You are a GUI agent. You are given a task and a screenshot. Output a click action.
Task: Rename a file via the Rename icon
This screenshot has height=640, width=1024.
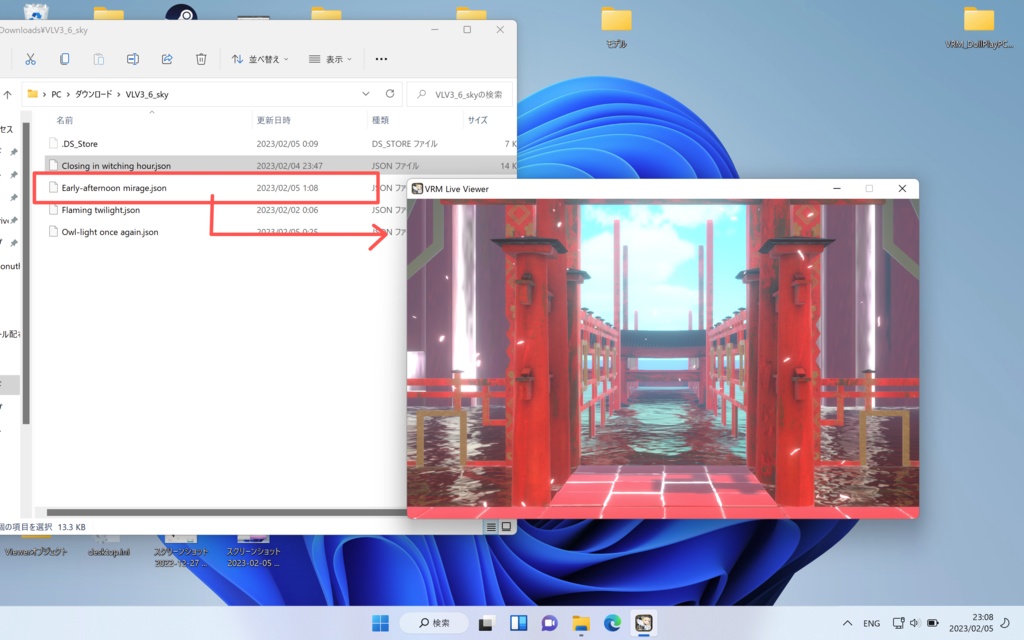(132, 59)
